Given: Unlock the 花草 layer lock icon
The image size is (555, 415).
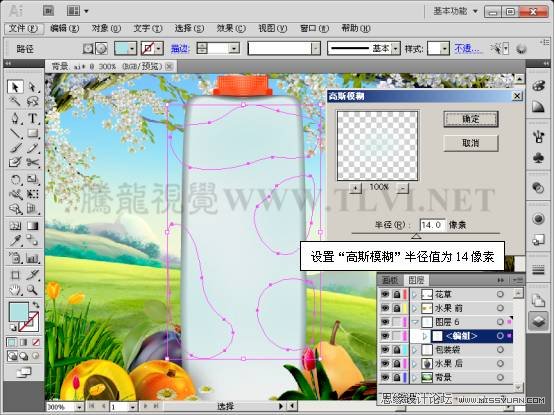Looking at the screenshot, I should (397, 294).
